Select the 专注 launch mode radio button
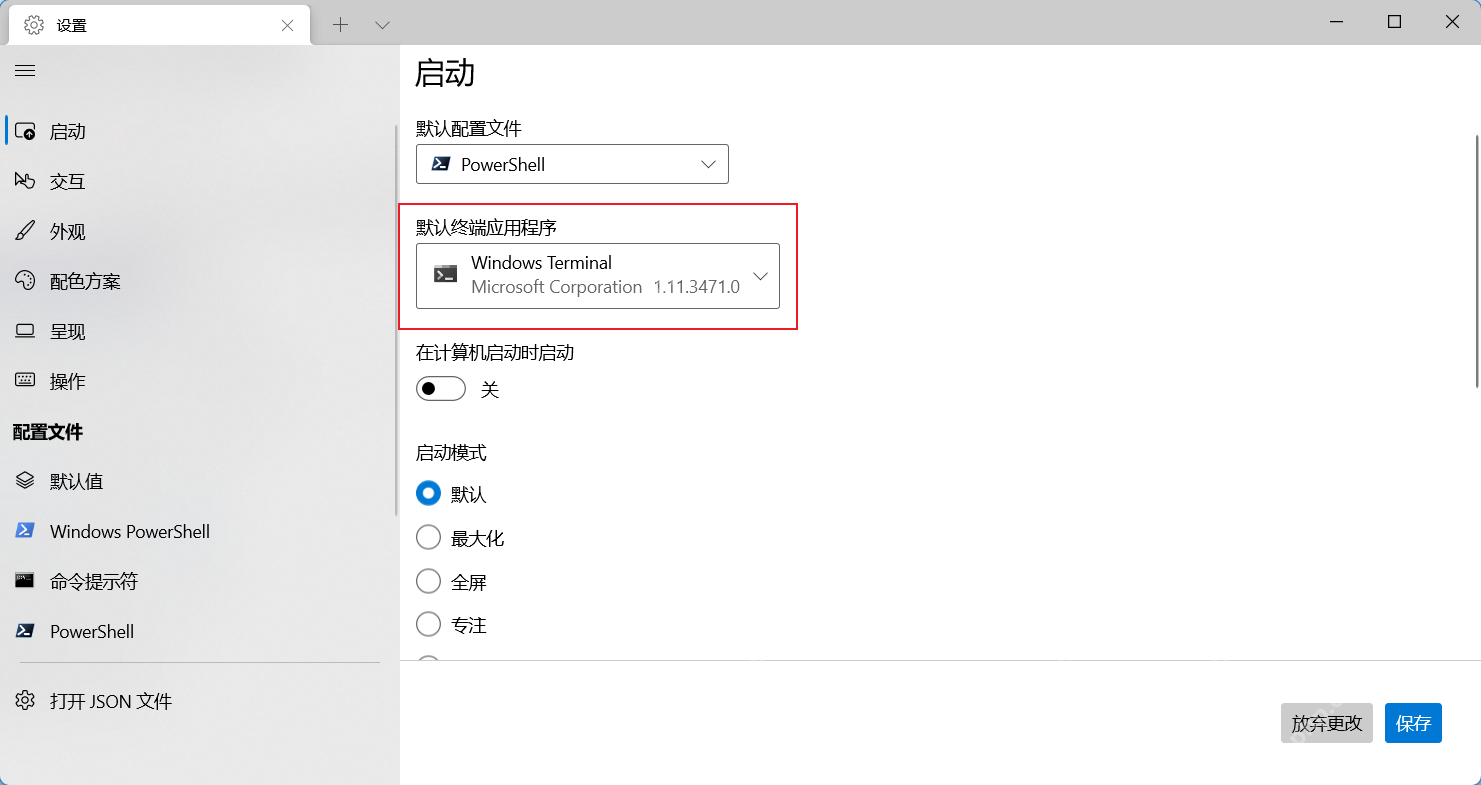This screenshot has height=785, width=1481. pyautogui.click(x=428, y=624)
